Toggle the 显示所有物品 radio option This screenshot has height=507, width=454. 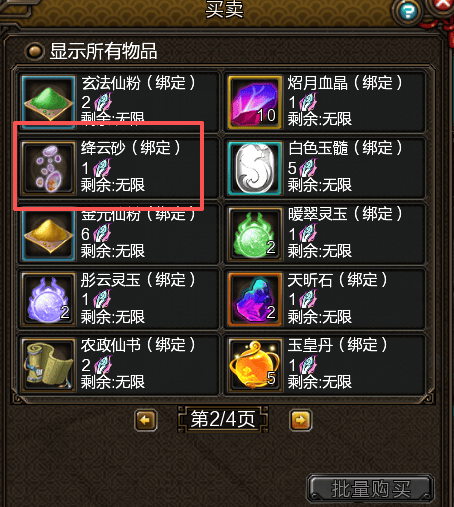[34, 52]
